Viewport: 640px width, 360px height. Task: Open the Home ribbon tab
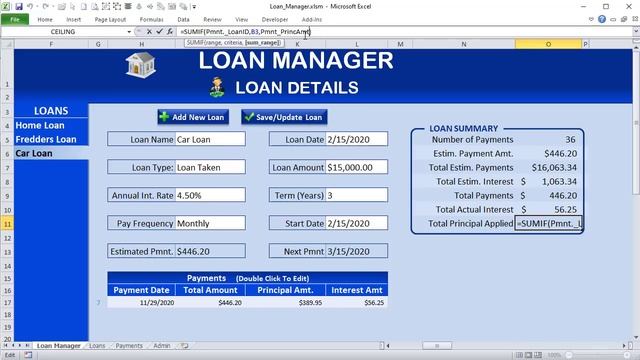[x=45, y=19]
